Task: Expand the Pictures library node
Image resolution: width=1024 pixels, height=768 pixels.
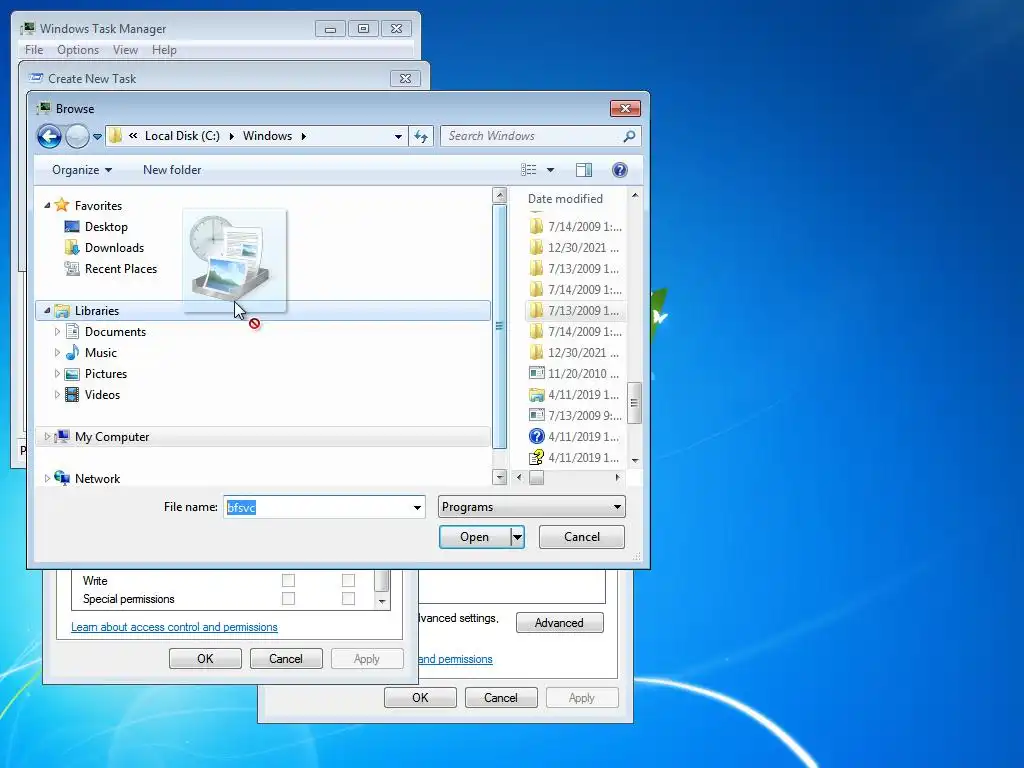Action: [x=57, y=374]
